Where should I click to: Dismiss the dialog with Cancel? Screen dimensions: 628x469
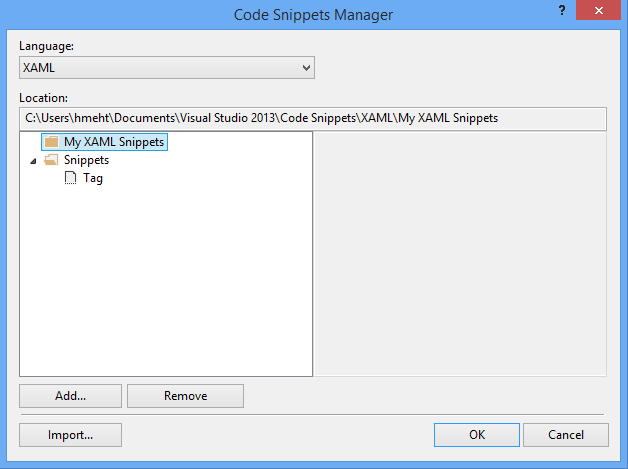[566, 435]
